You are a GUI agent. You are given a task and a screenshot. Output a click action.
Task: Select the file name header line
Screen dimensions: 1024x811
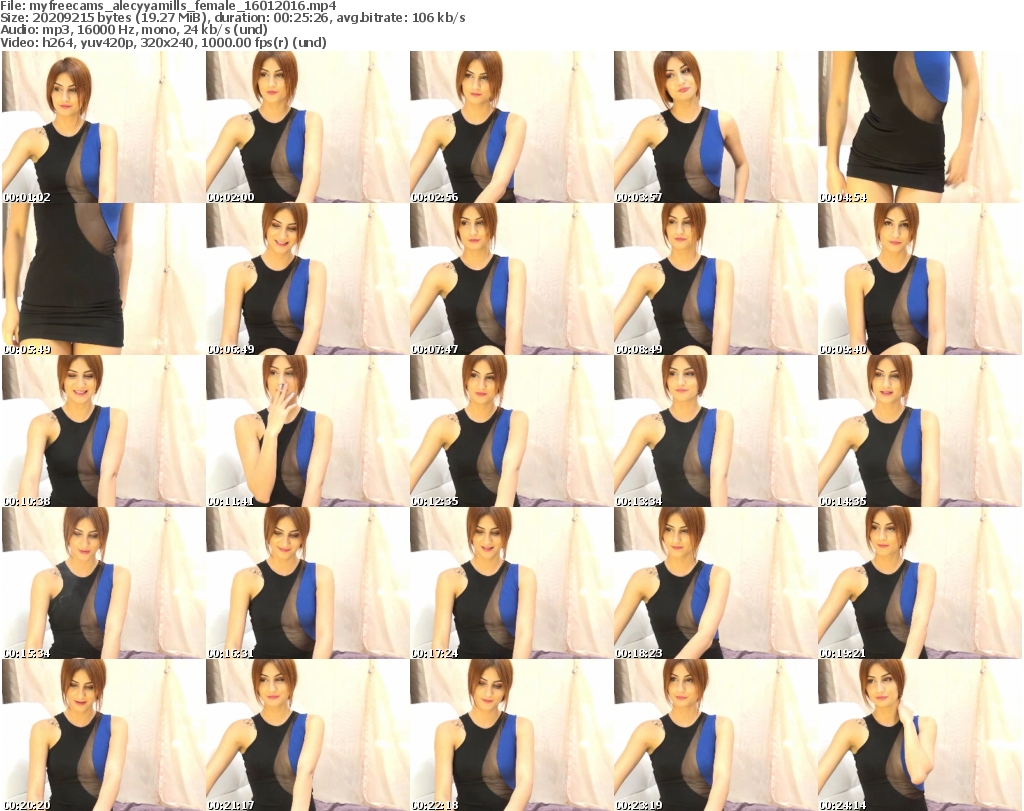168,6
